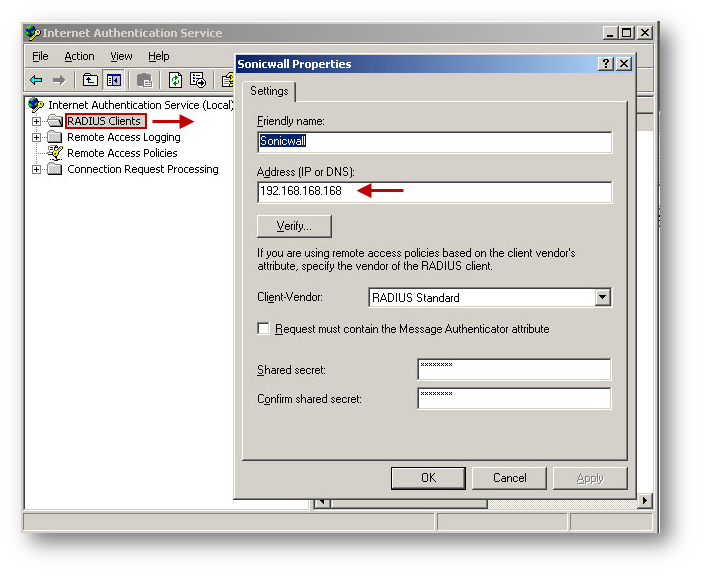The height and width of the screenshot is (575, 702).
Task: Open the Client-Vendor dropdown list
Action: pyautogui.click(x=602, y=297)
